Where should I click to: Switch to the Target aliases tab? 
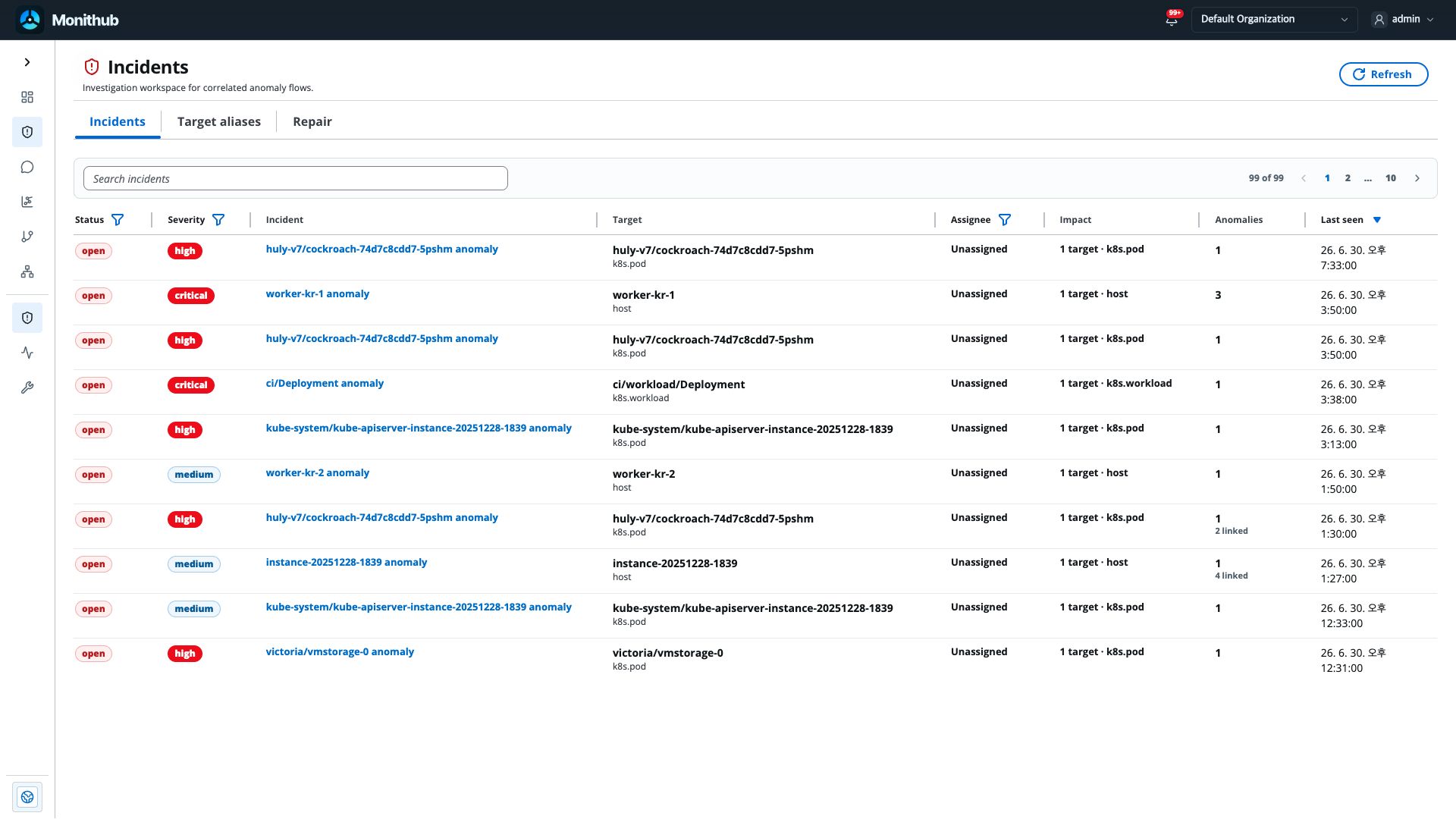[219, 121]
